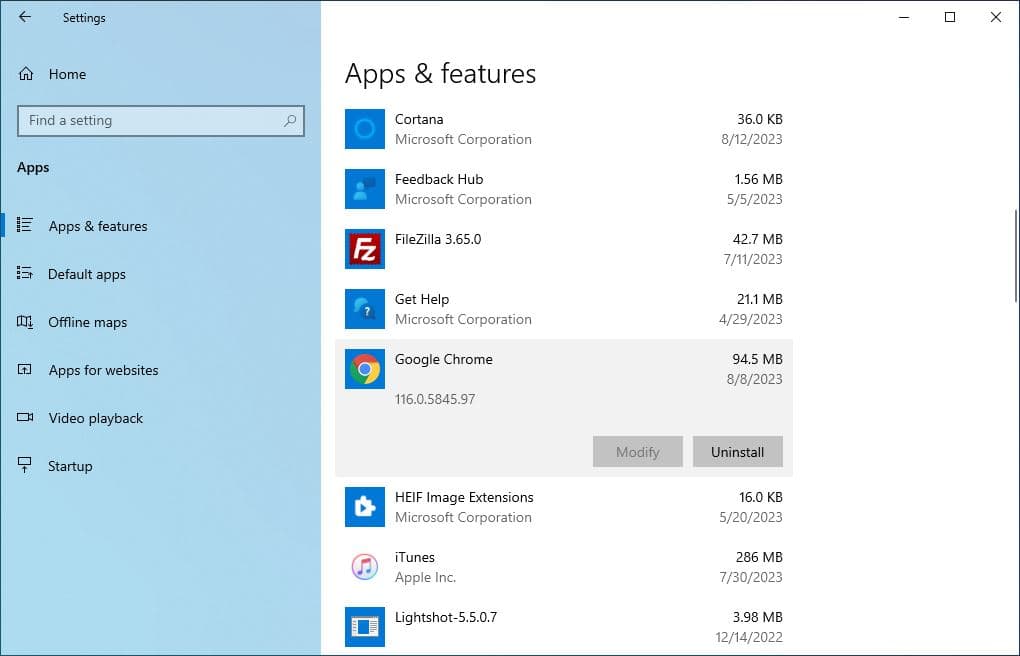
Task: Click the vertical scrollbar thumb
Action: [1015, 256]
